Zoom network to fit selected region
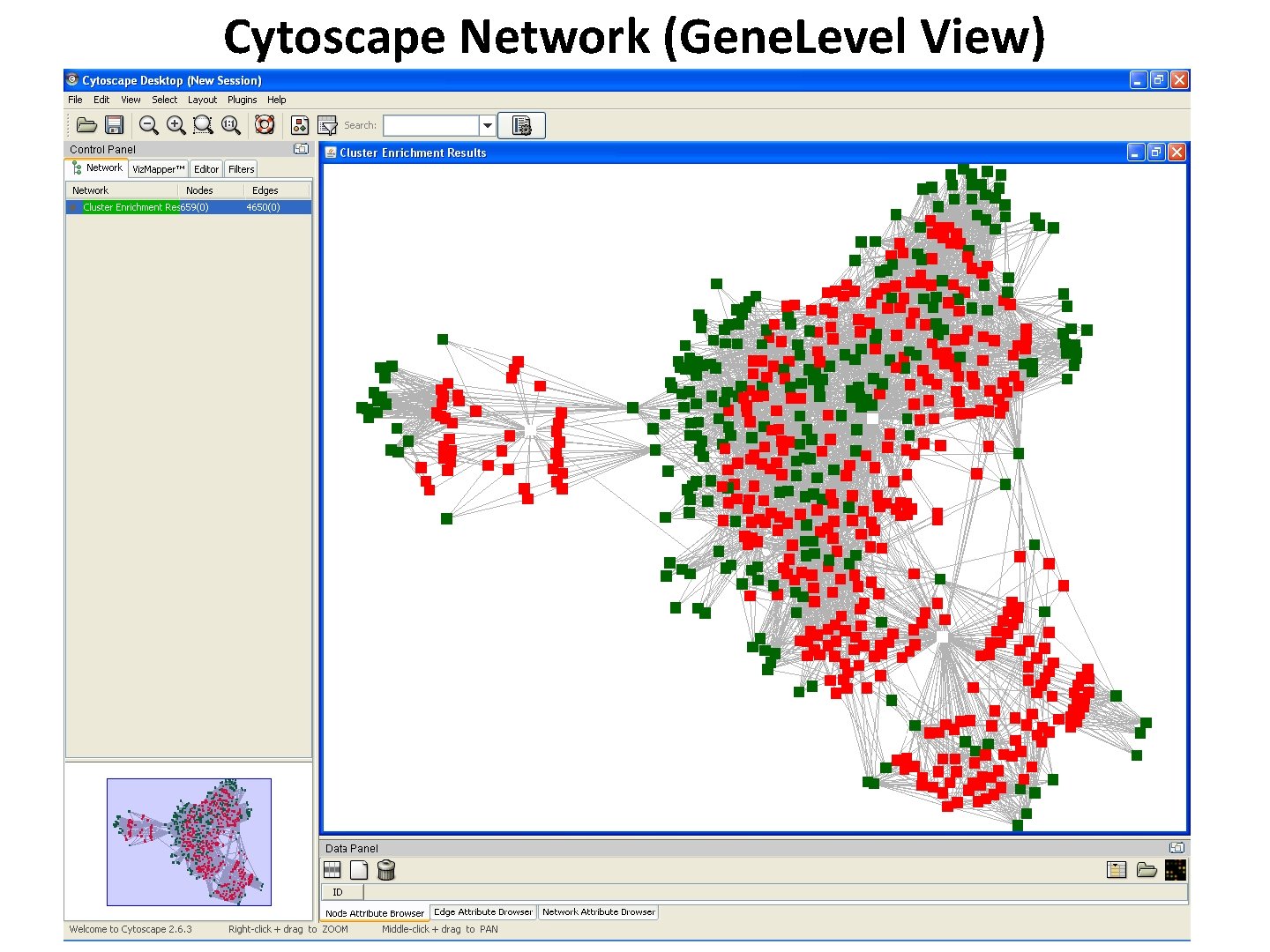This screenshot has width=1270, height=952. click(x=203, y=124)
